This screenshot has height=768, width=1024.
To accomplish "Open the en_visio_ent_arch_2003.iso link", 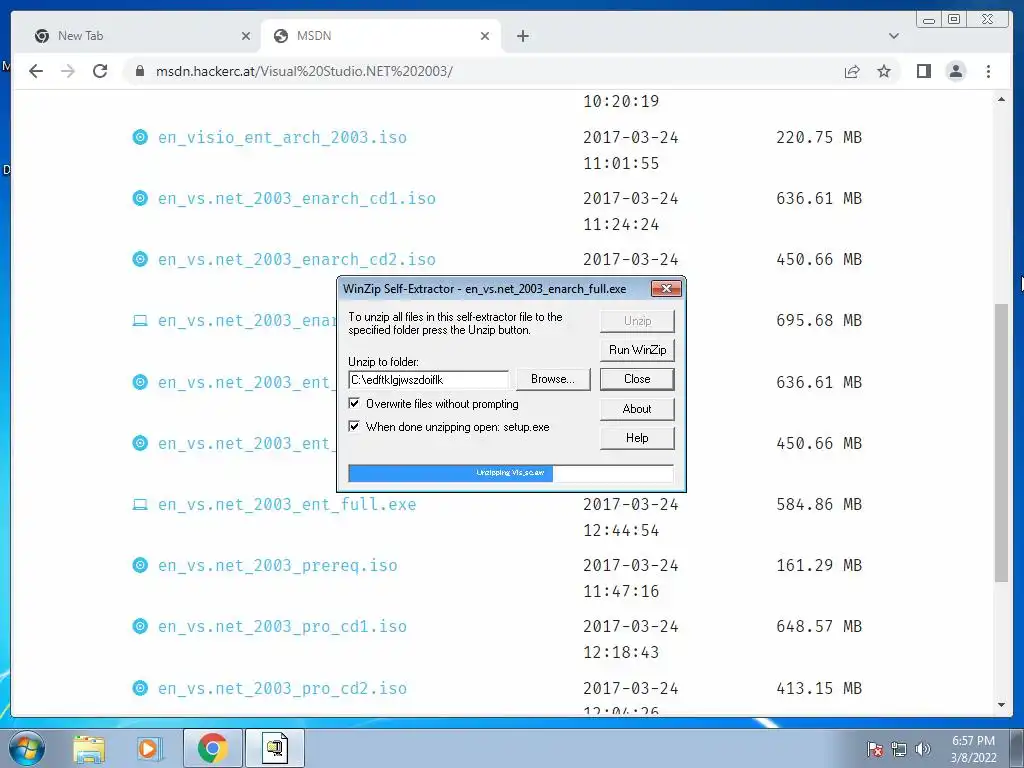I will coord(282,138).
